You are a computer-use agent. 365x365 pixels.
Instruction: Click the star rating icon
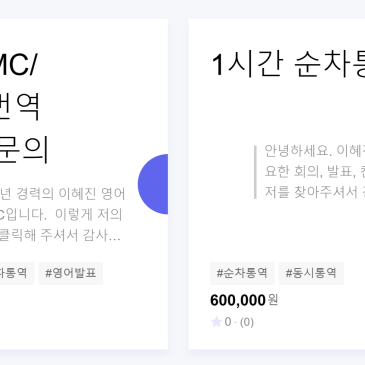click(x=216, y=322)
